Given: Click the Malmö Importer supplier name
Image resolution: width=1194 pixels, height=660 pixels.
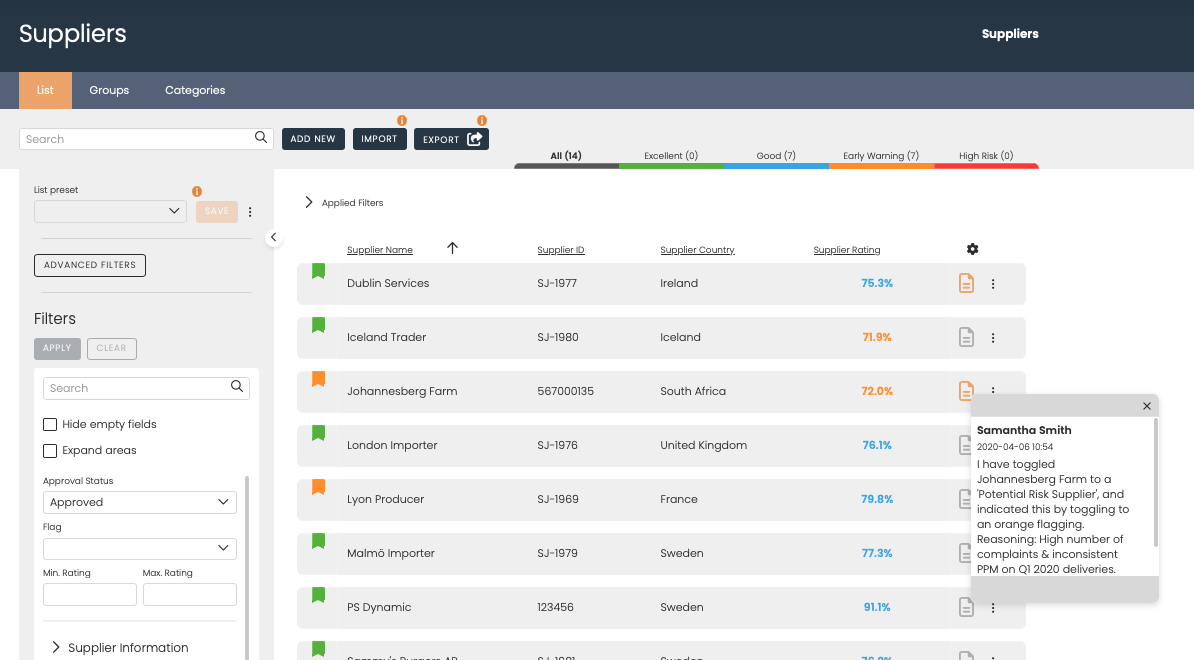Looking at the screenshot, I should 391,553.
